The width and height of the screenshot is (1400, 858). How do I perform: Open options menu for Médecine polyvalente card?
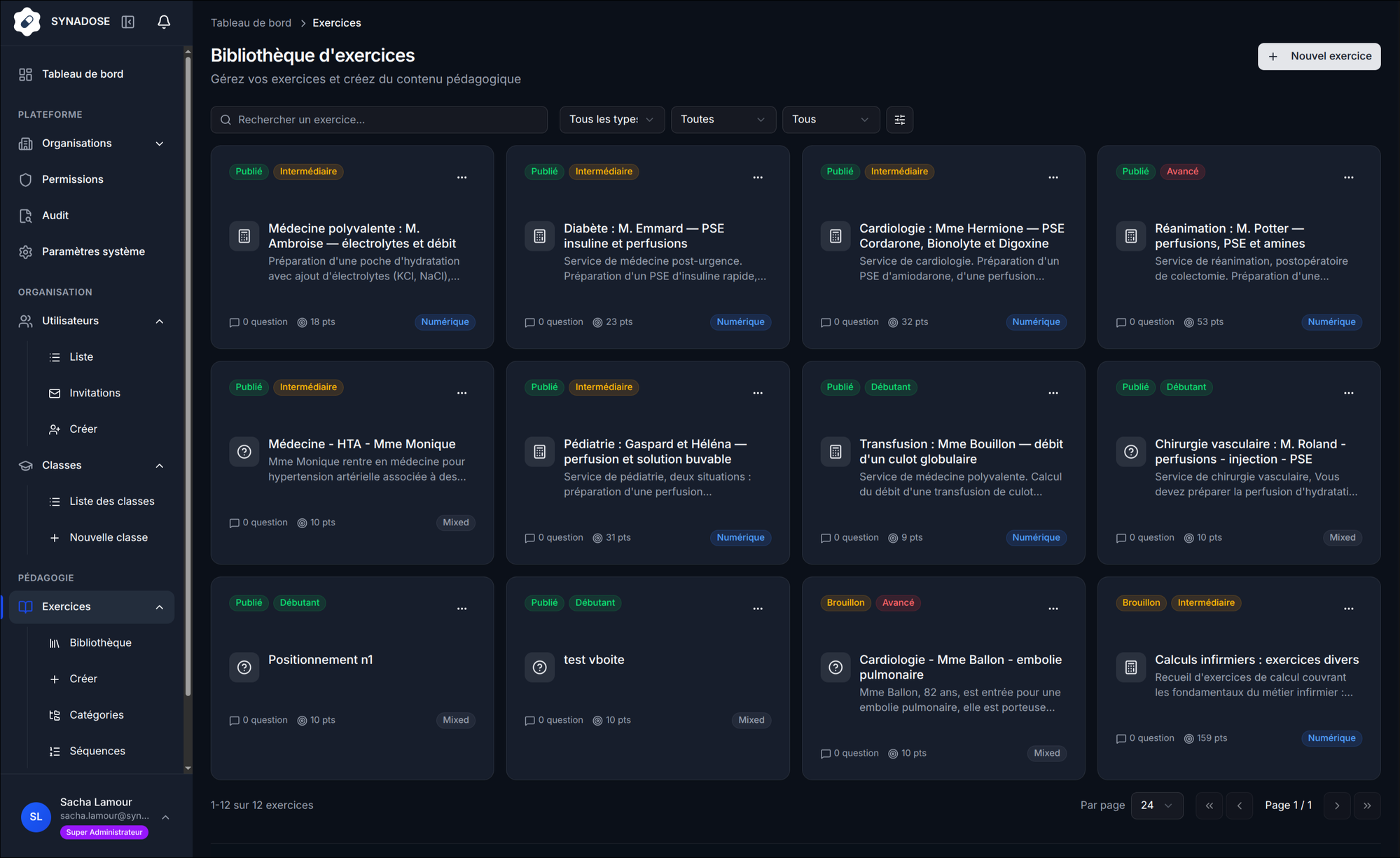pyautogui.click(x=462, y=178)
